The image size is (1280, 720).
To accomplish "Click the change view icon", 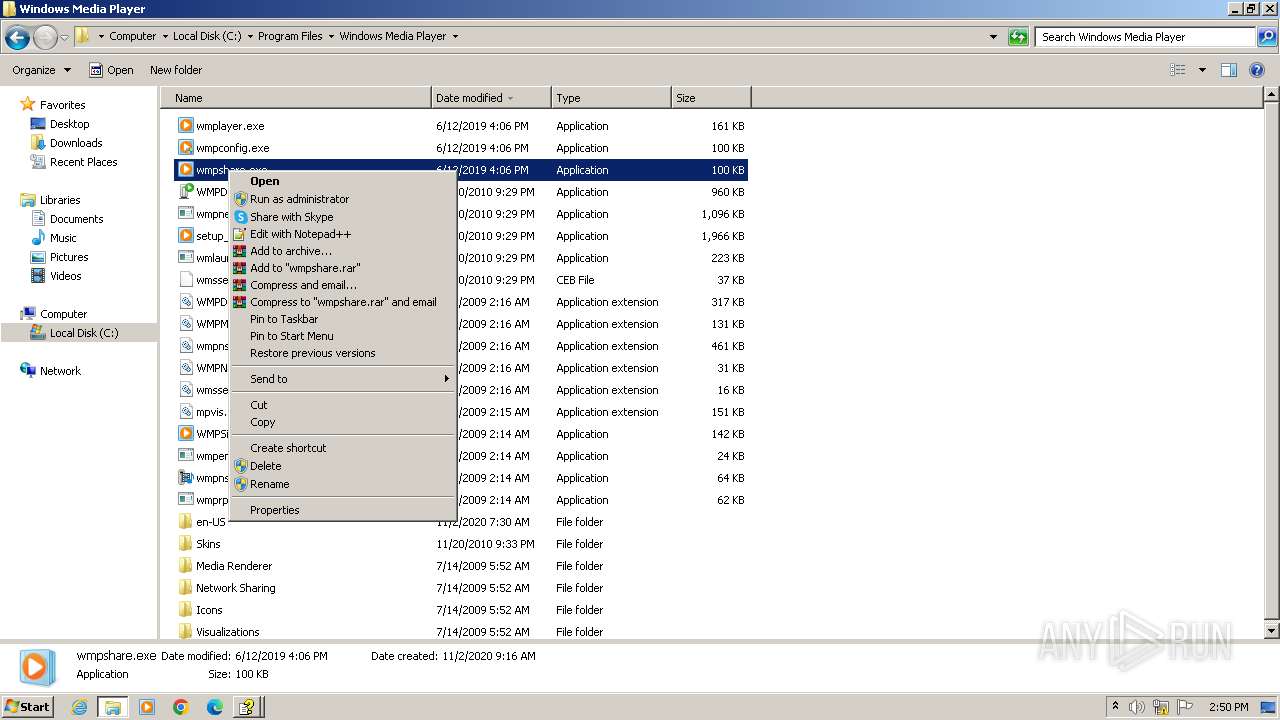I will click(x=1178, y=70).
